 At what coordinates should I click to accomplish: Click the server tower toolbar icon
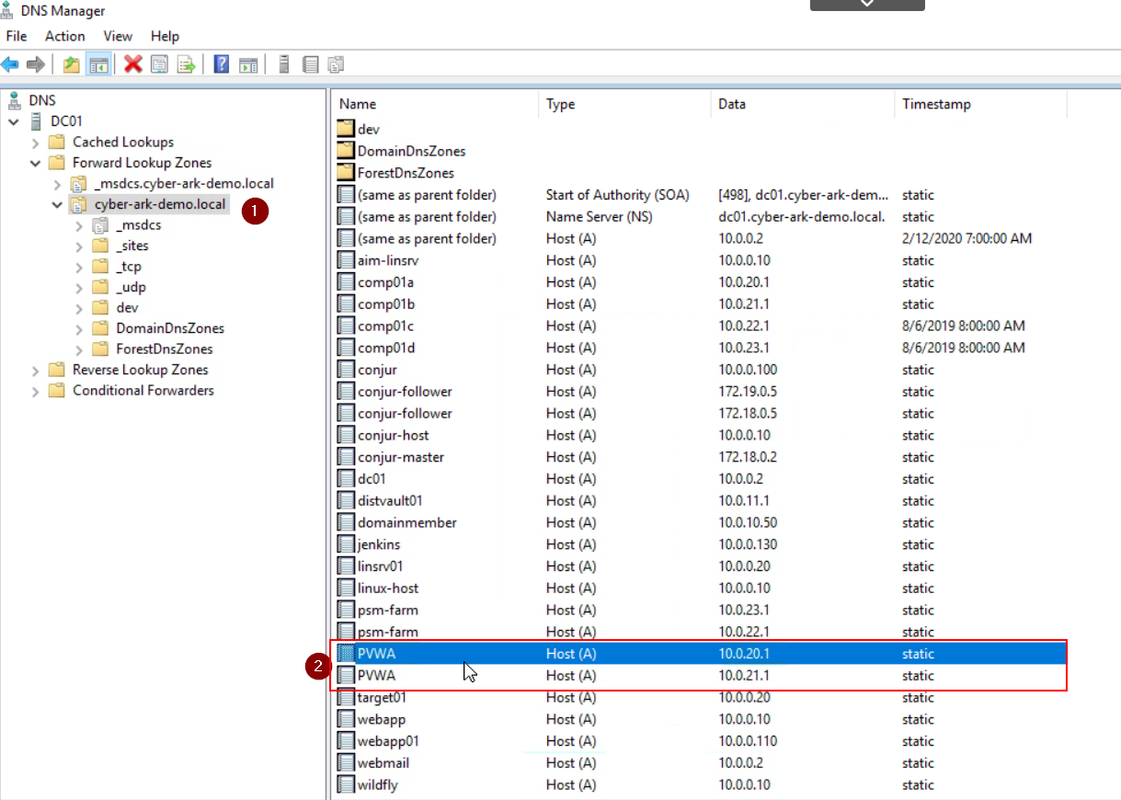coord(284,64)
